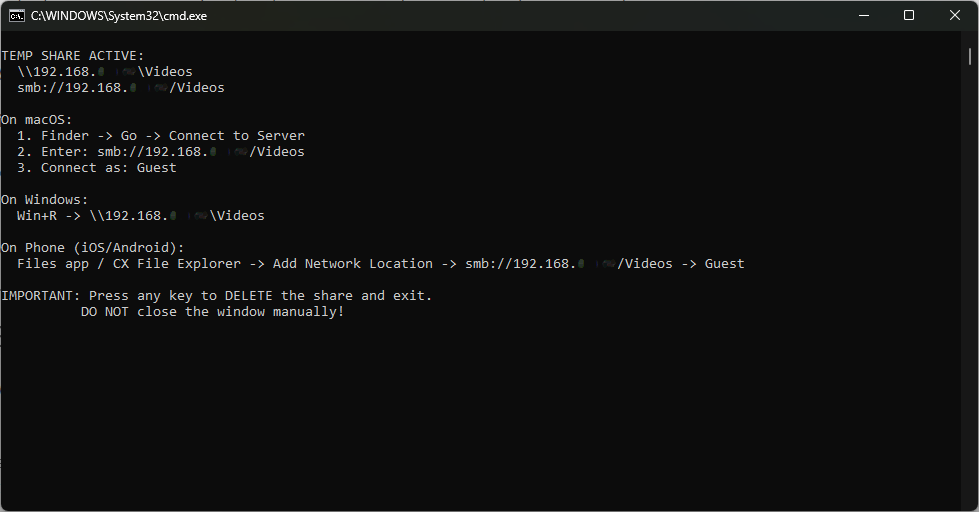The width and height of the screenshot is (979, 512).
Task: Click the Connect as: Guest step
Action: 97,168
